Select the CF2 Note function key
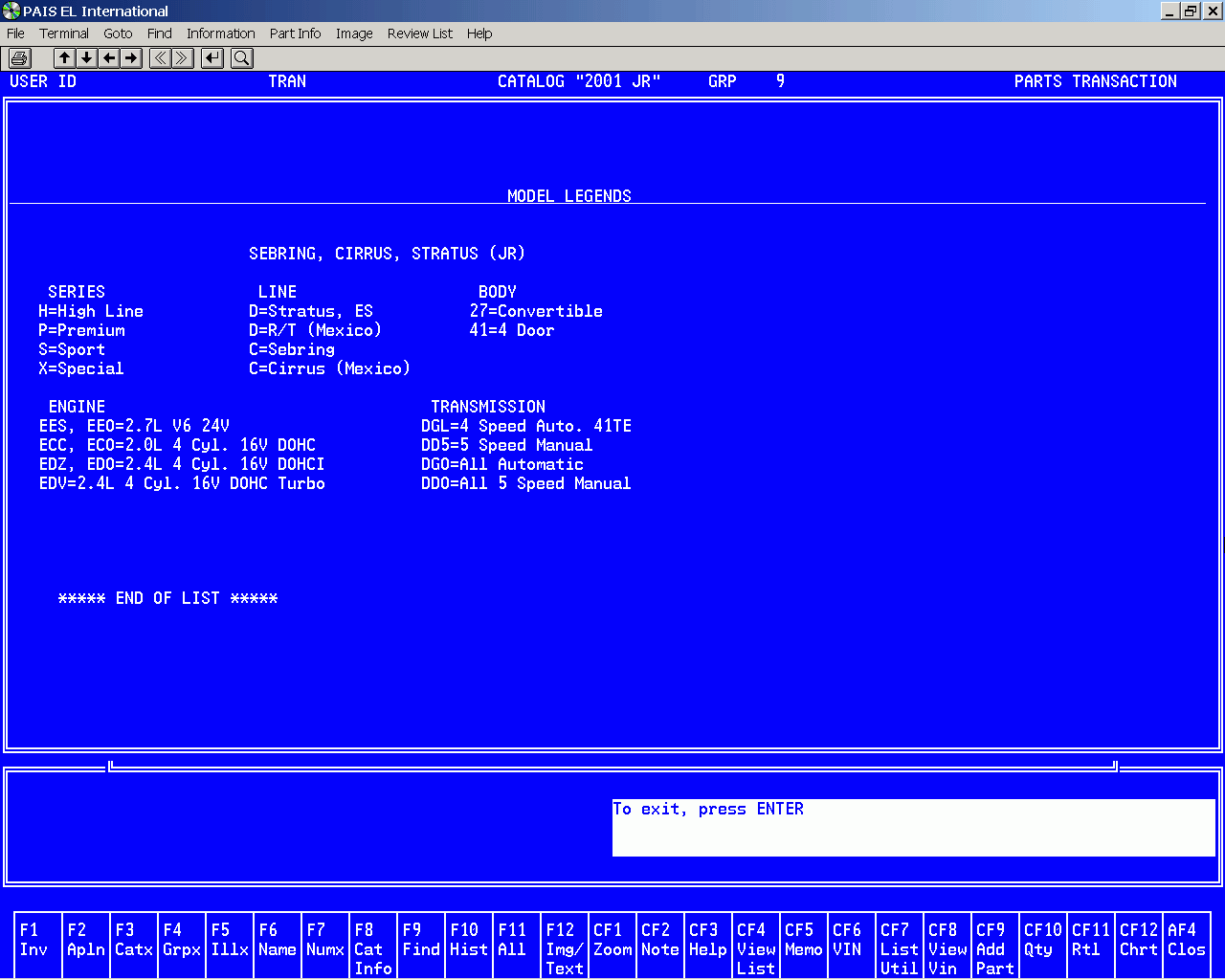Screen dimensions: 1225x980 (660, 946)
